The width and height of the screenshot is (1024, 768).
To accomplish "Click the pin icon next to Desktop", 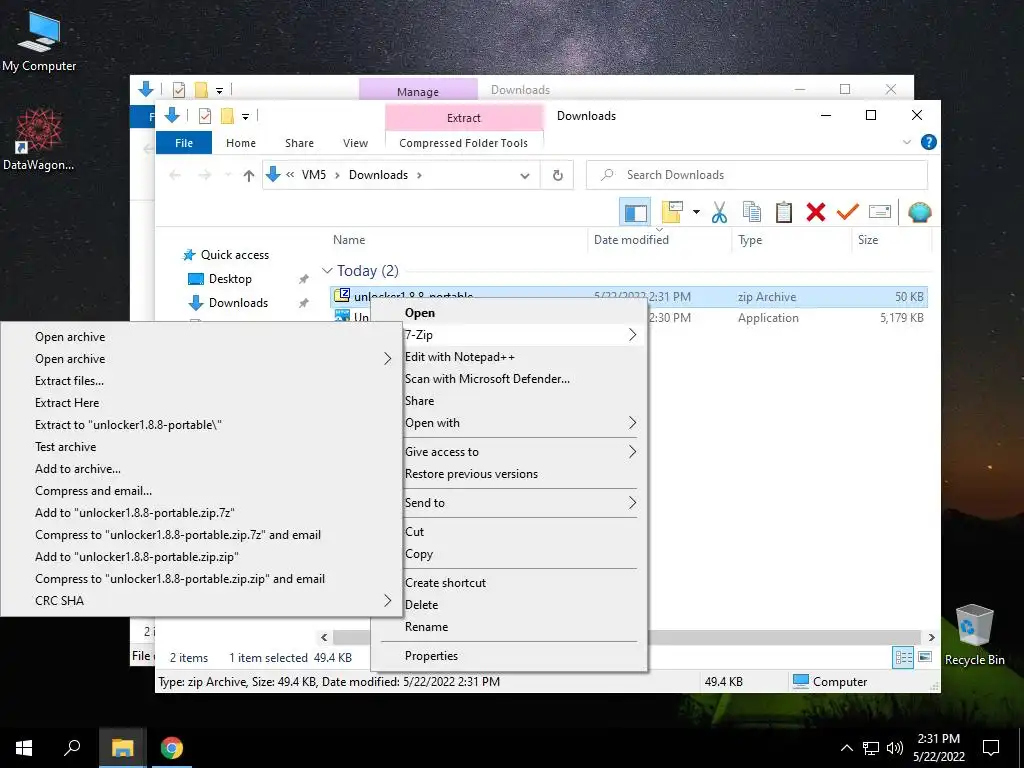I will [304, 279].
